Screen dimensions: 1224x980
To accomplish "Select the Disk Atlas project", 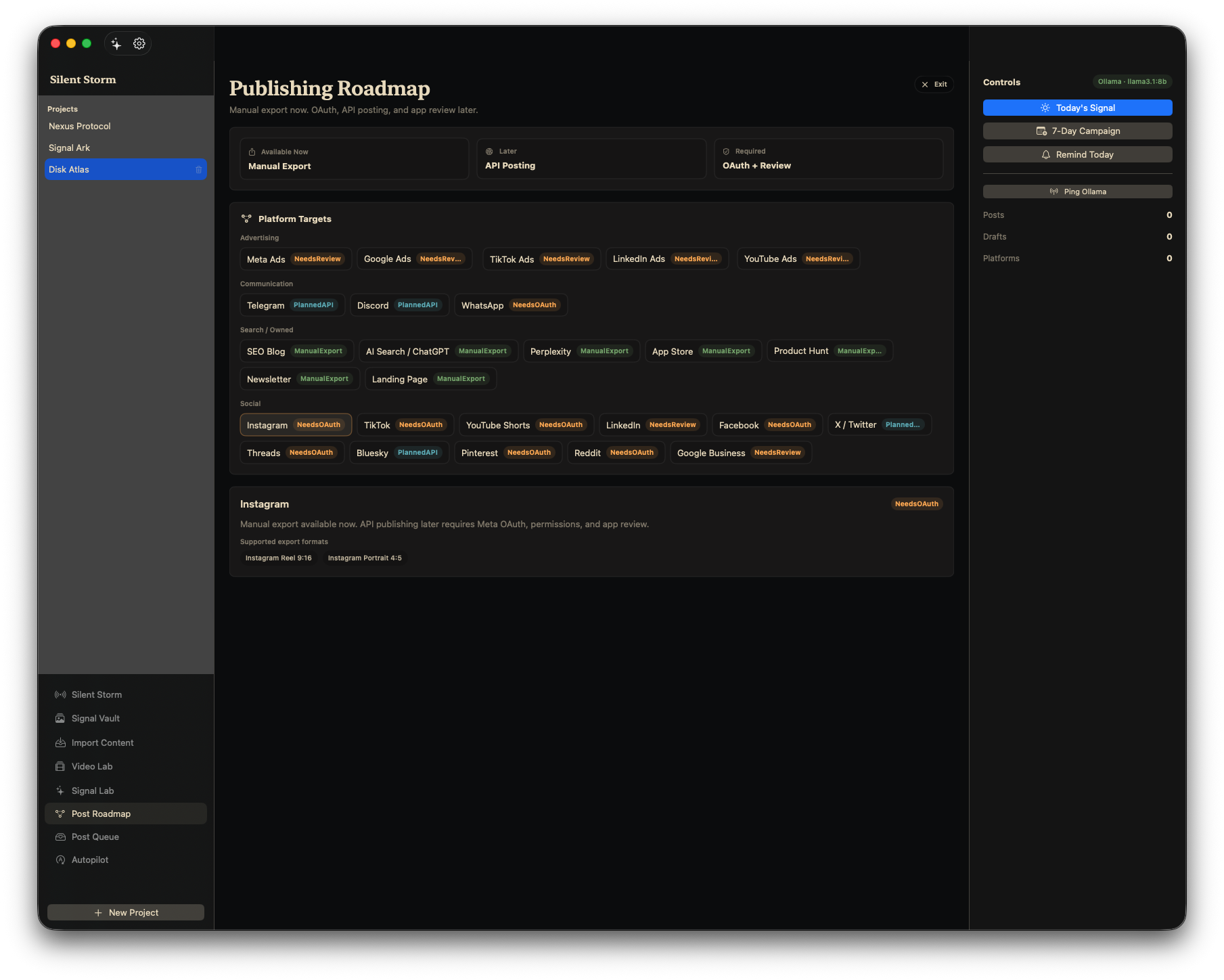I will tap(126, 170).
